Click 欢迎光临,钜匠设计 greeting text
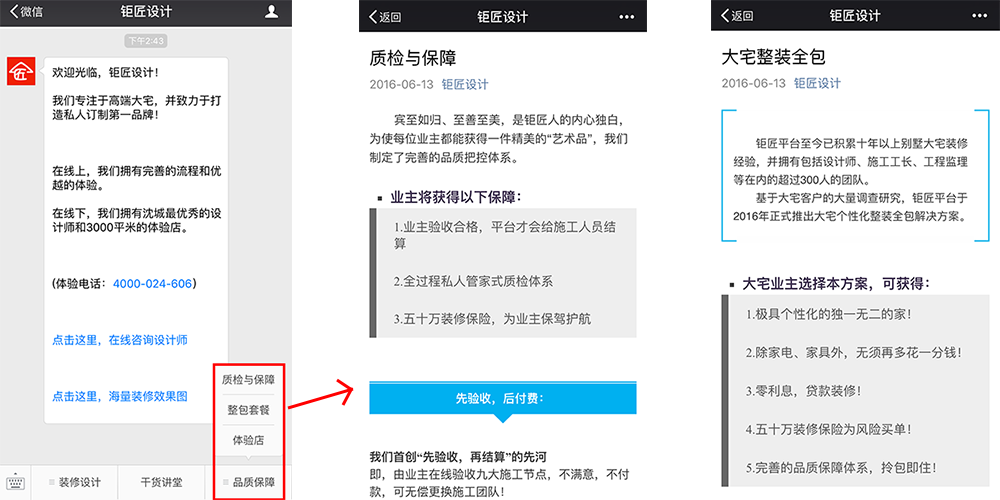 [x=105, y=73]
